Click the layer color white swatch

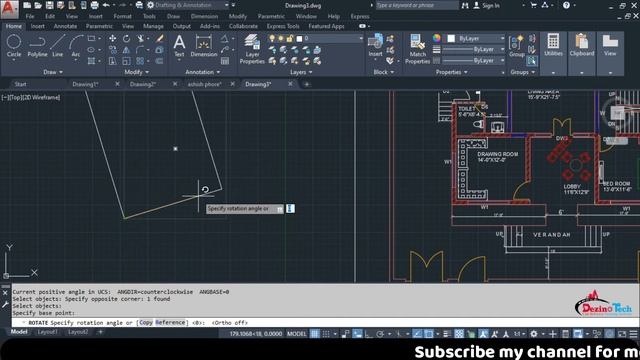click(x=299, y=38)
